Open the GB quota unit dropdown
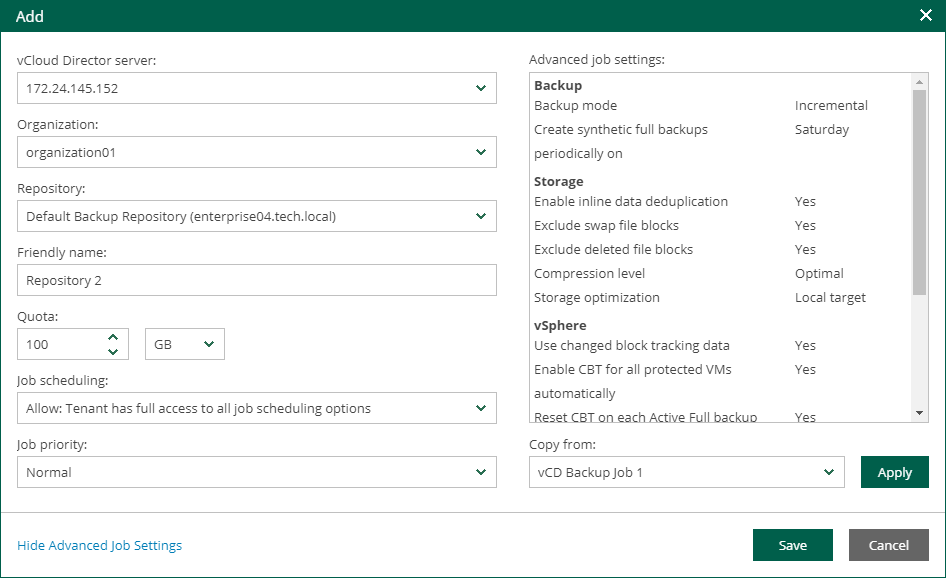 click(185, 344)
